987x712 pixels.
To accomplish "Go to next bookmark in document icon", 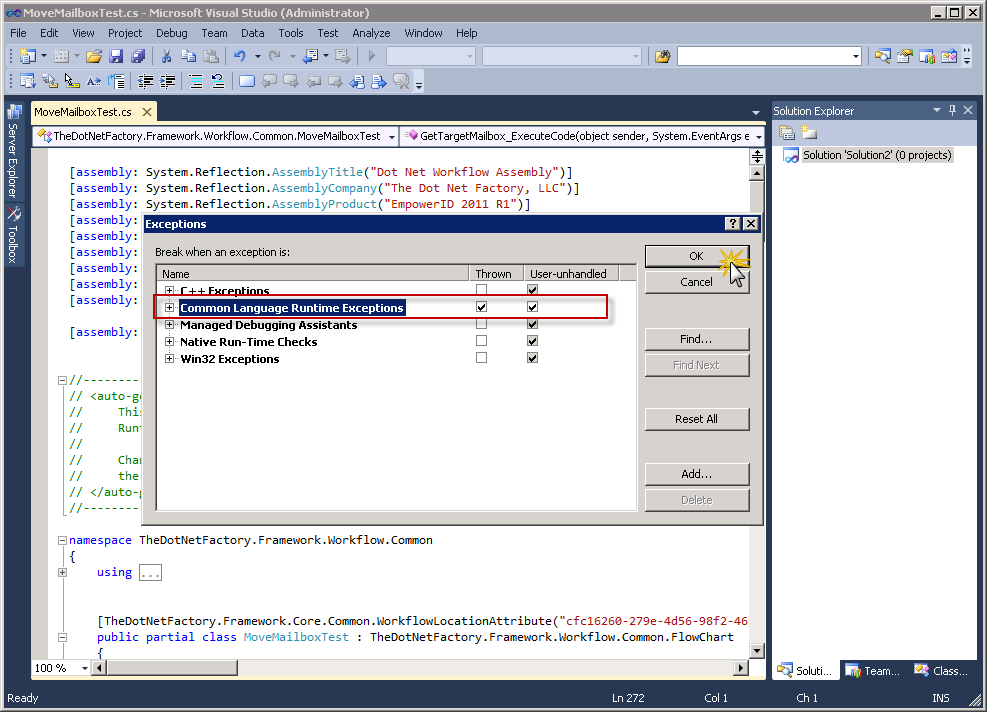I will pyautogui.click(x=379, y=81).
